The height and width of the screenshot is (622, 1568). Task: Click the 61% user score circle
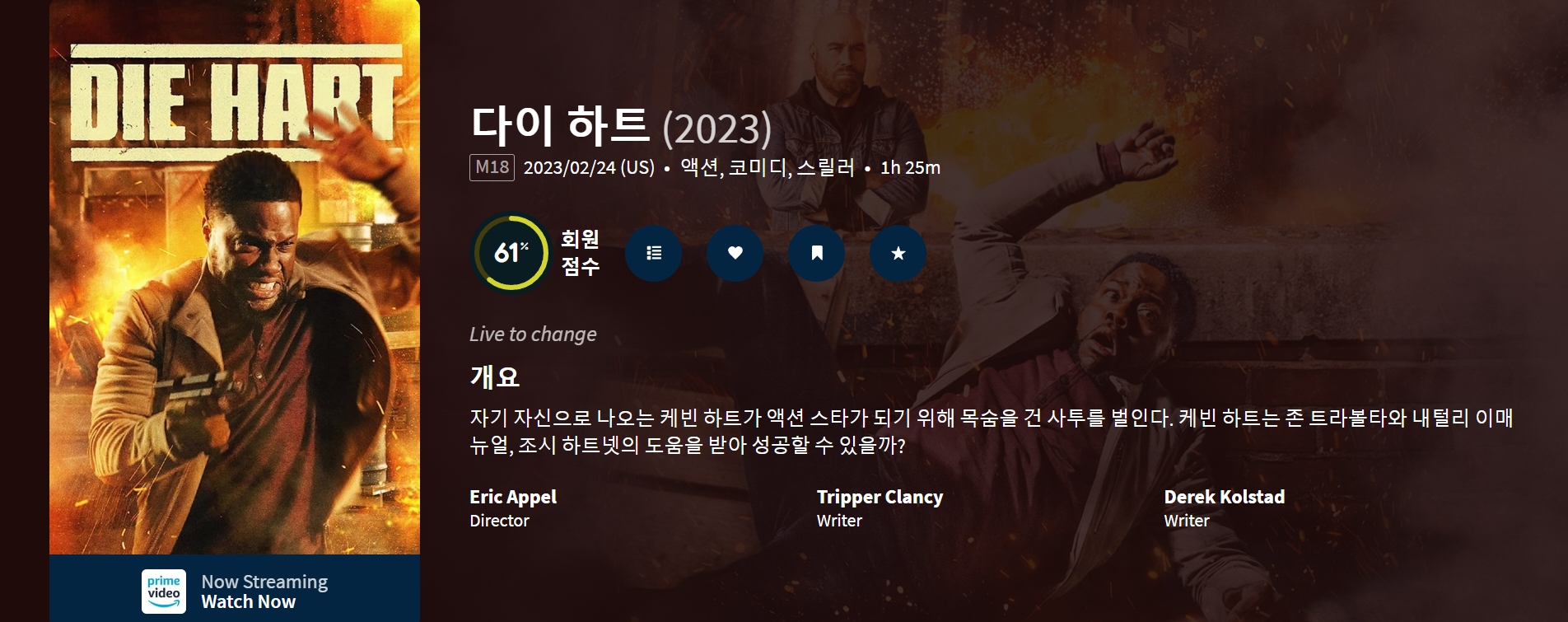pos(511,252)
